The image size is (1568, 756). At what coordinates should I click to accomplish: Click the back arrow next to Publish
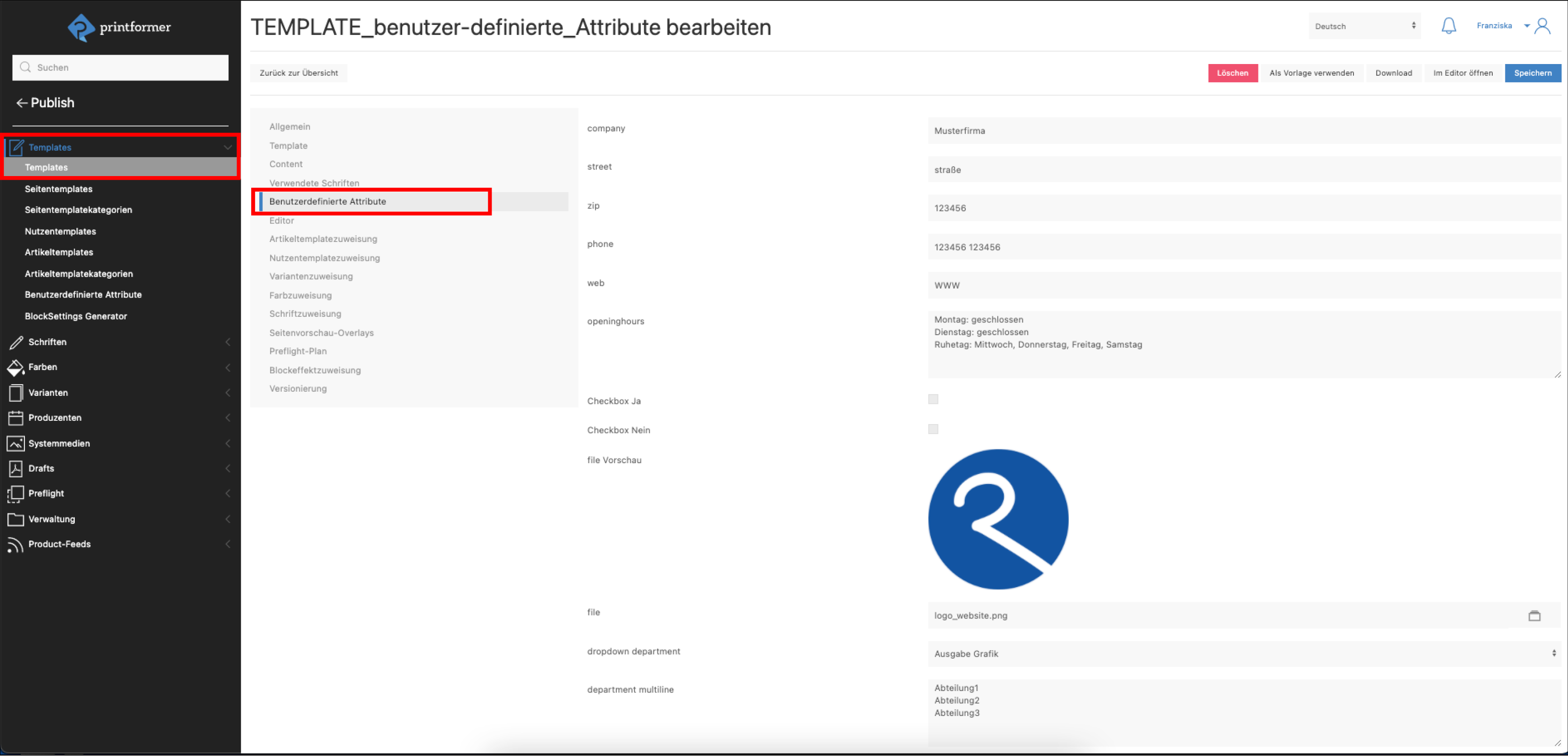click(x=21, y=103)
